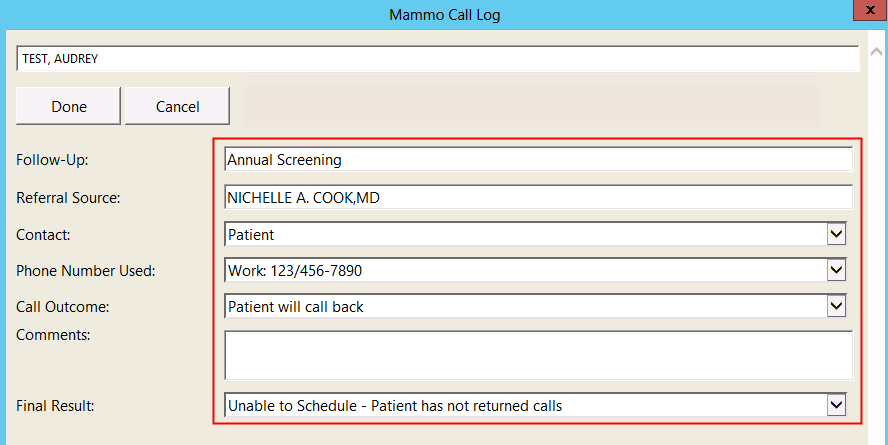Click the Mammo Call Log title bar
This screenshot has height=445, width=888.
[443, 14]
